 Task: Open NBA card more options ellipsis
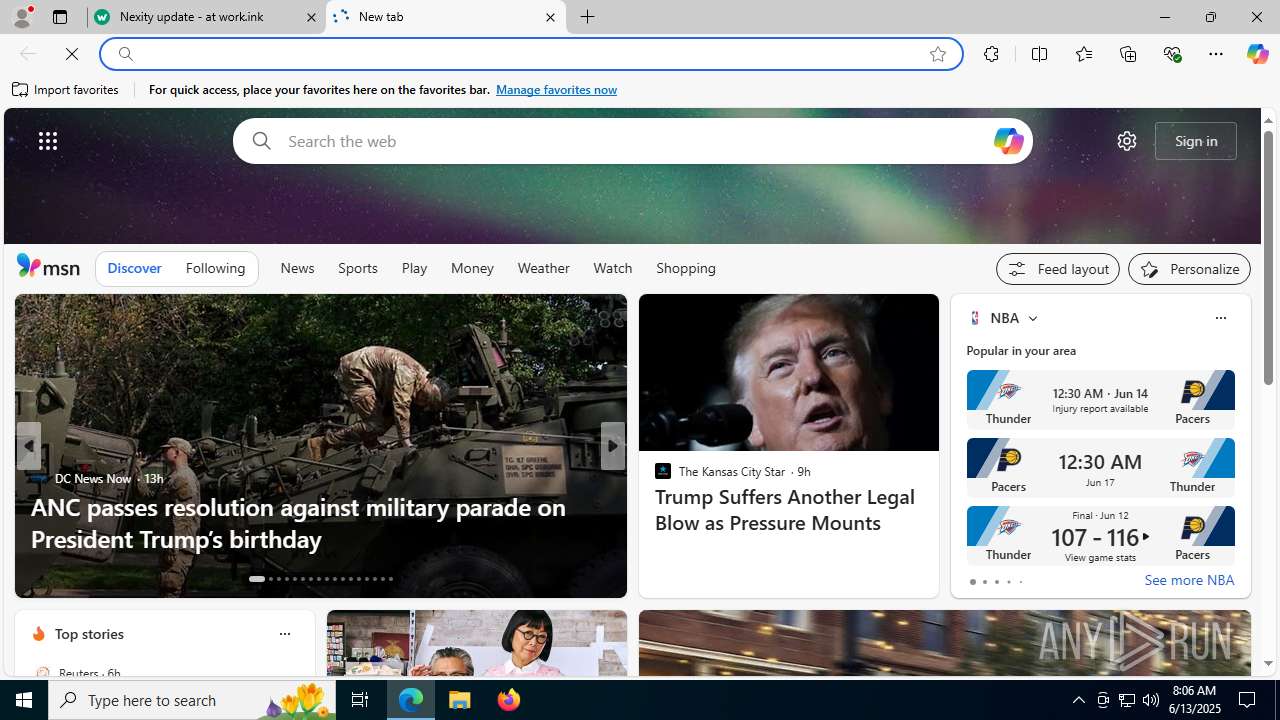(1220, 318)
